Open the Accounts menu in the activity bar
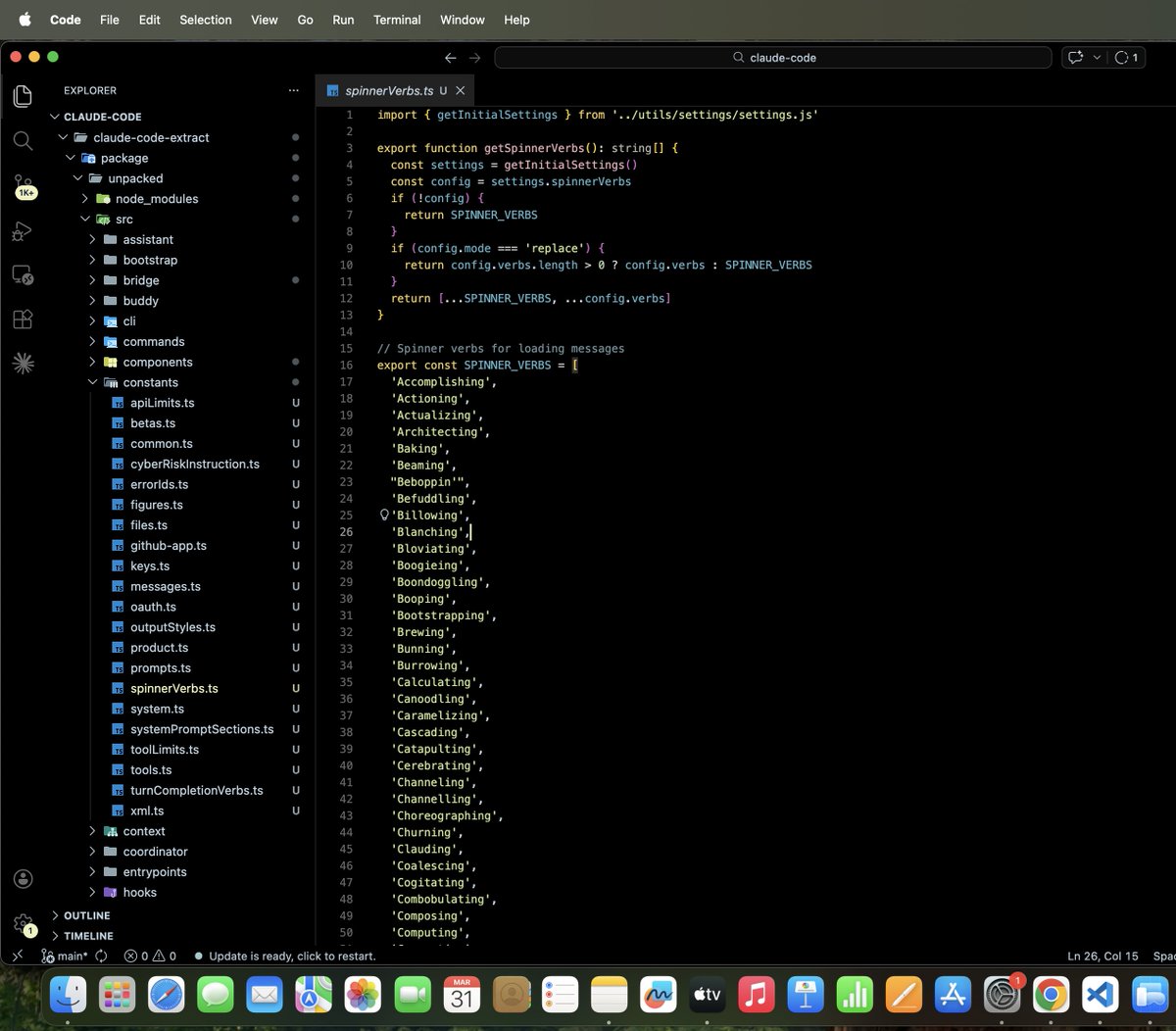The image size is (1176, 1031). (24, 879)
